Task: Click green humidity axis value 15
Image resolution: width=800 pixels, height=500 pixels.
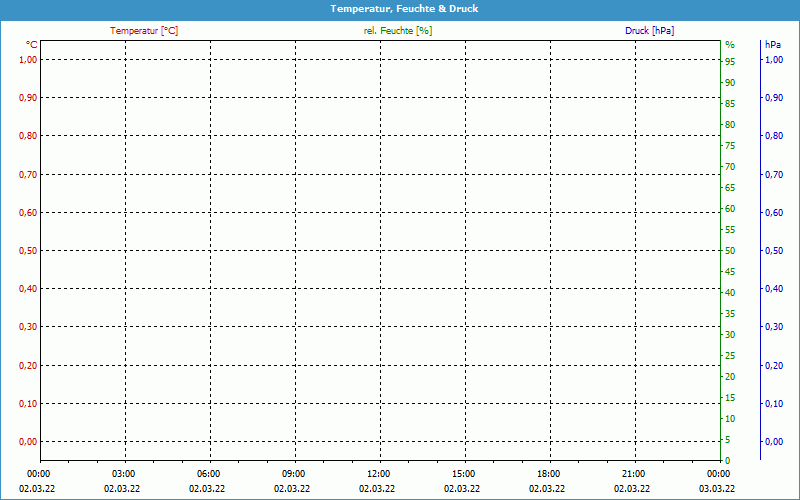Action: (730, 397)
